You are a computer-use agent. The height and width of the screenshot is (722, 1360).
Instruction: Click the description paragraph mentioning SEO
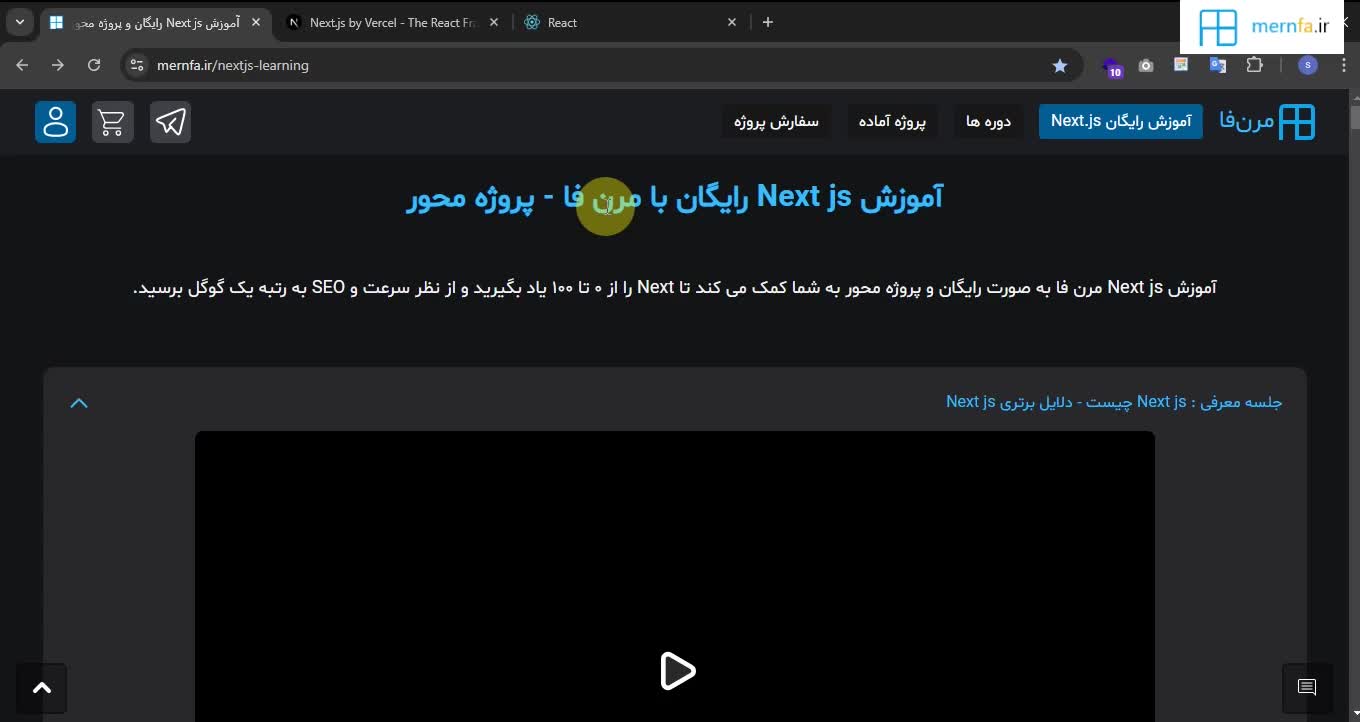click(675, 288)
